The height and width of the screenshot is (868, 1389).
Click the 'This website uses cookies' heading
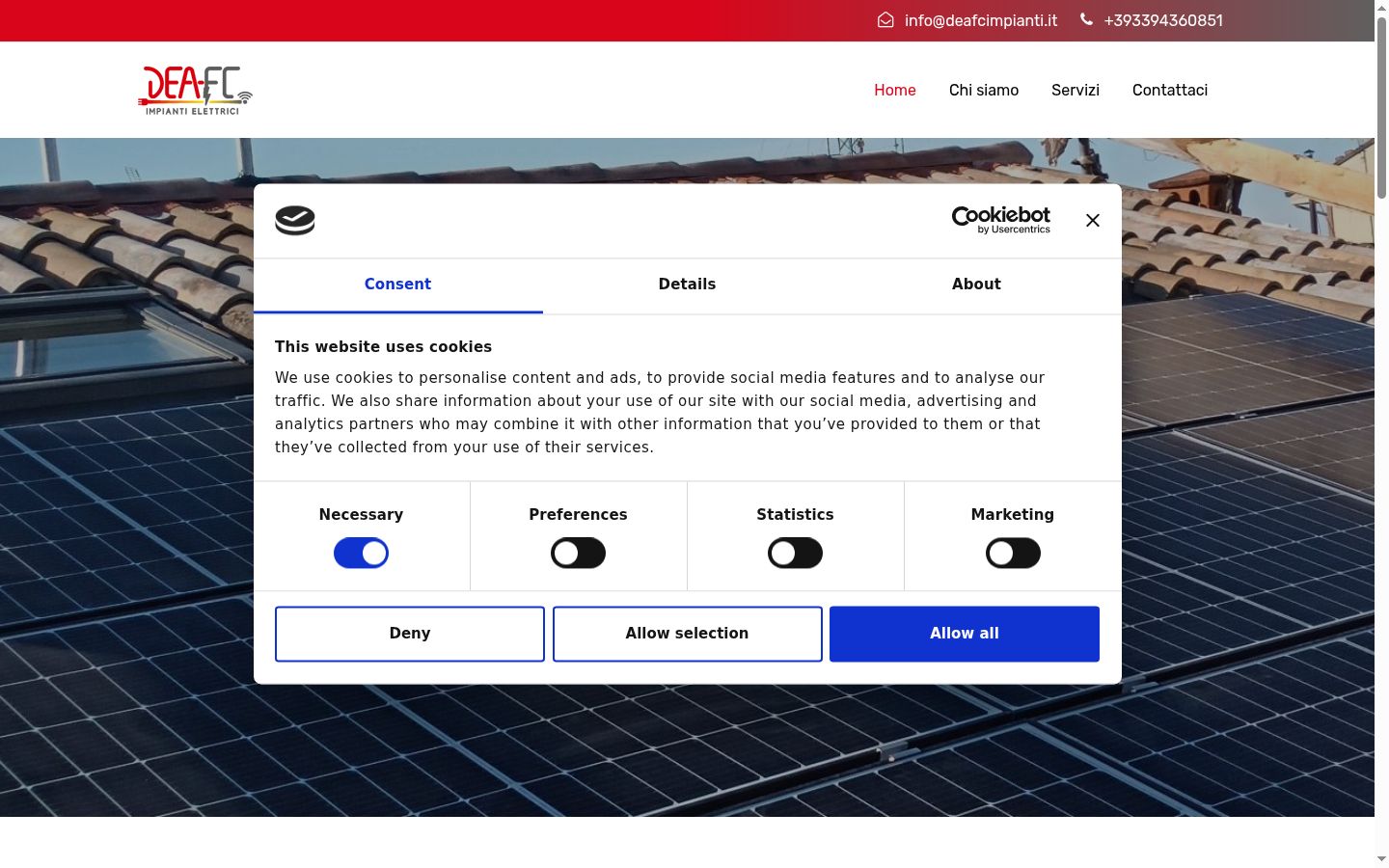pos(383,347)
